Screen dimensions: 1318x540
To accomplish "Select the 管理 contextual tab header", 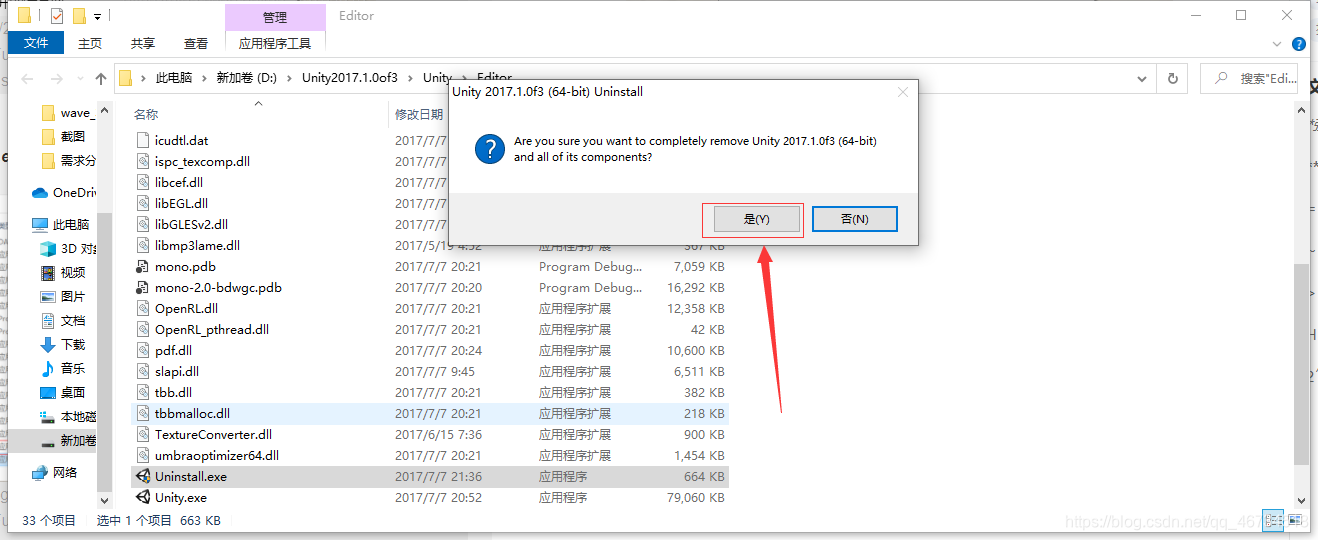I will 275,17.
